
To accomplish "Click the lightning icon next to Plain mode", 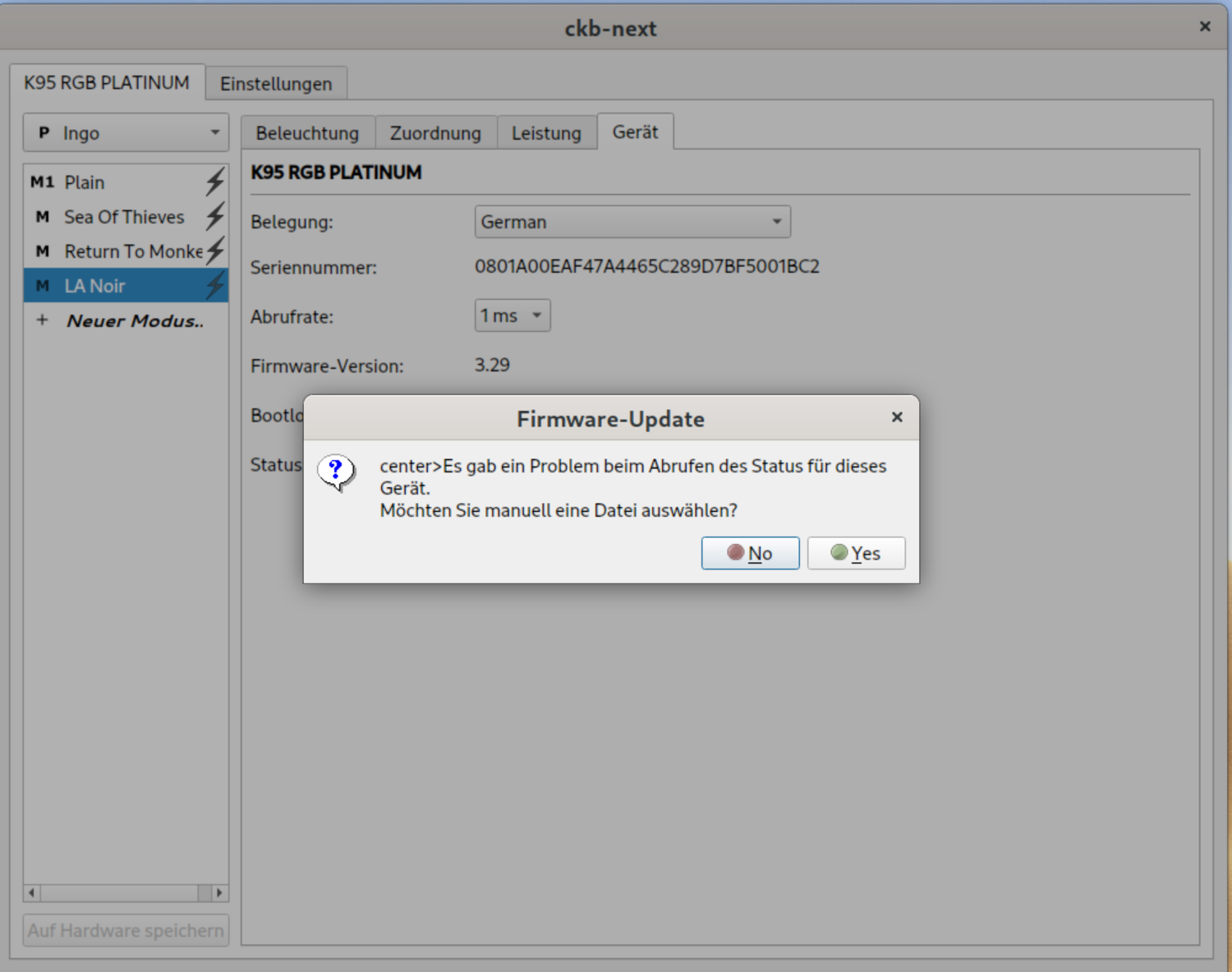I will coord(214,182).
